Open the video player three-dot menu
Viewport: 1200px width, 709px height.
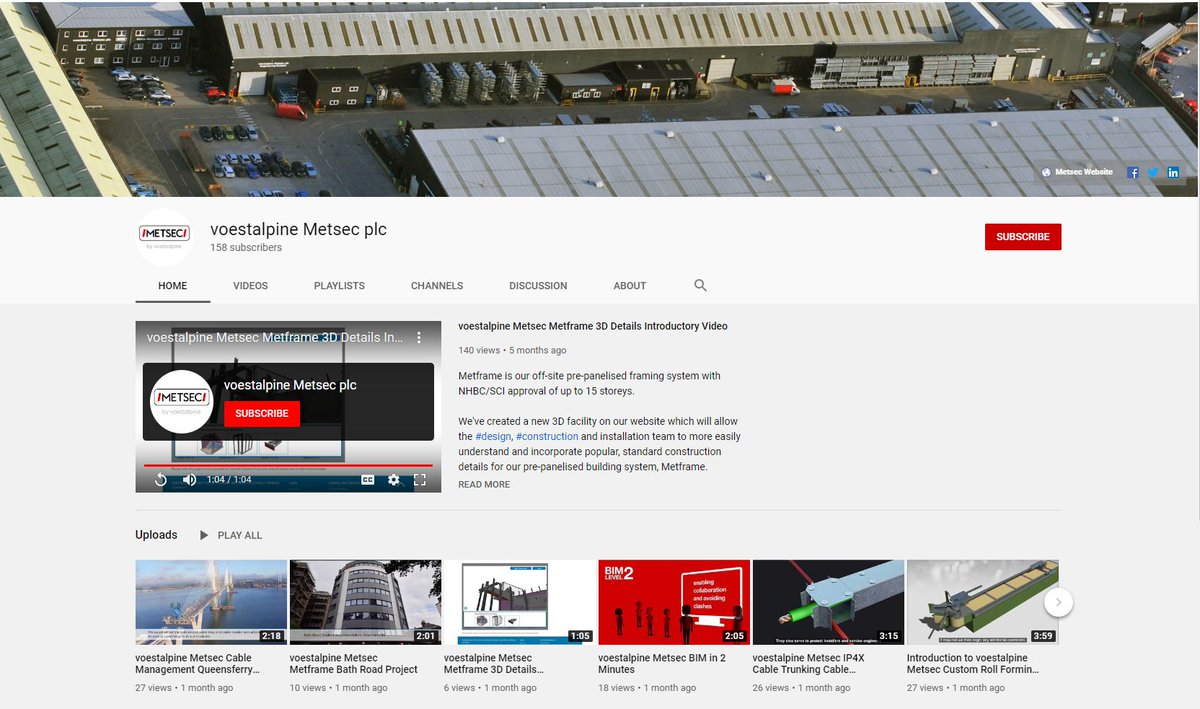tap(420, 338)
